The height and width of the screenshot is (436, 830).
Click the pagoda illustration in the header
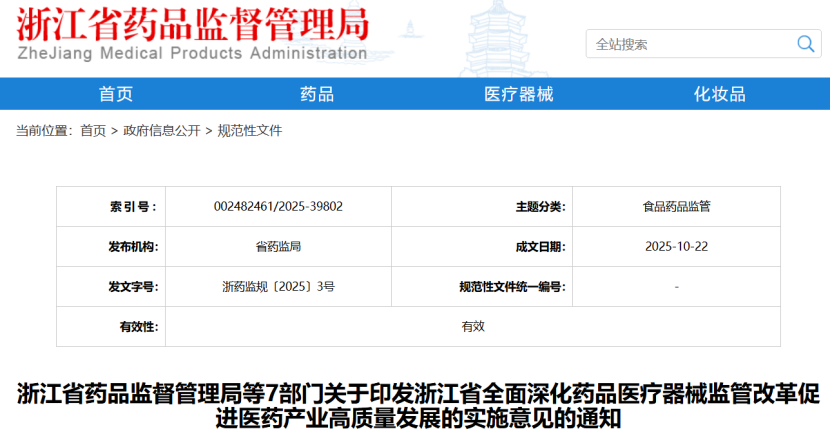tap(495, 38)
